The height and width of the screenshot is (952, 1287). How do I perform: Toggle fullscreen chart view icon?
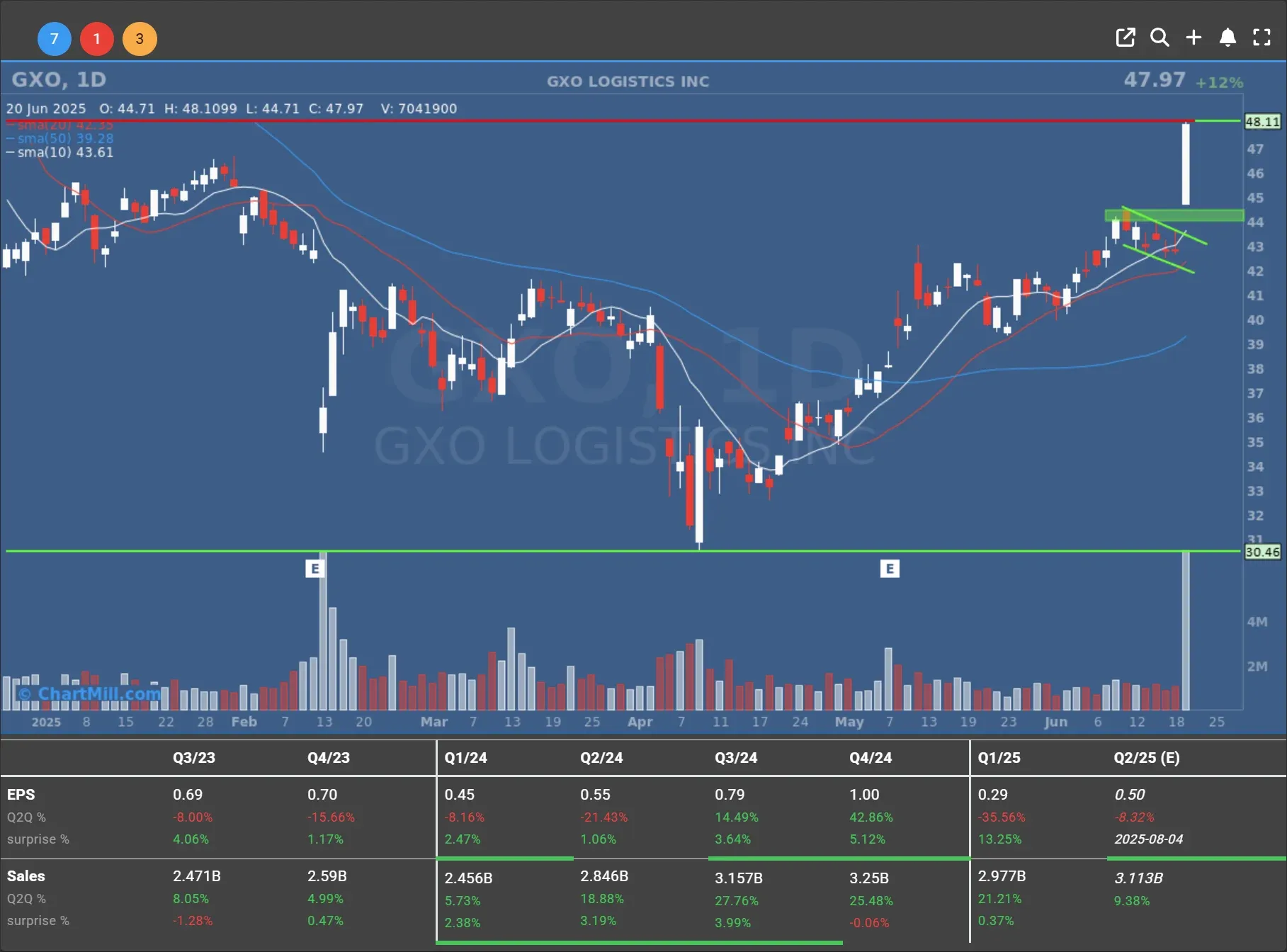pos(1262,38)
